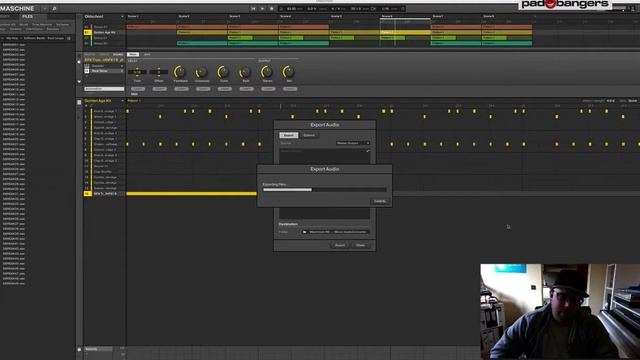The height and width of the screenshot is (360, 640).
Task: Click the bright yellow pattern clip under Scene 6
Action: coord(405,32)
